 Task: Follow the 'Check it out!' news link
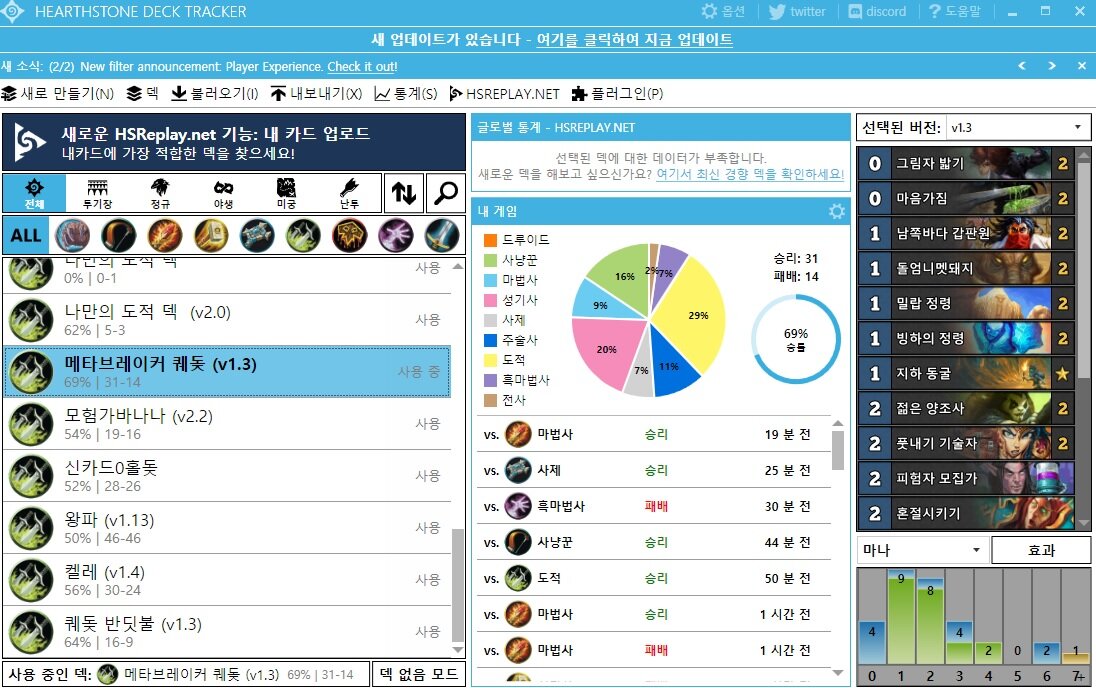click(362, 66)
